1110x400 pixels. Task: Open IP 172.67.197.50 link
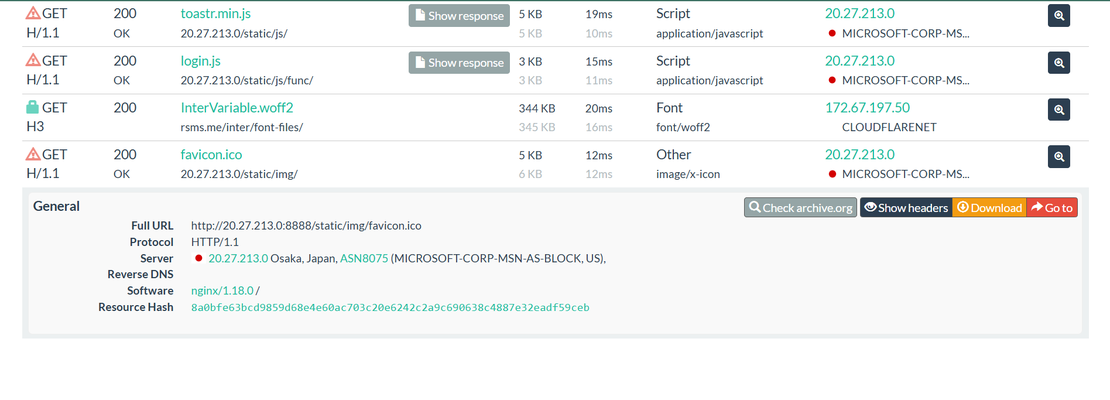click(x=867, y=108)
